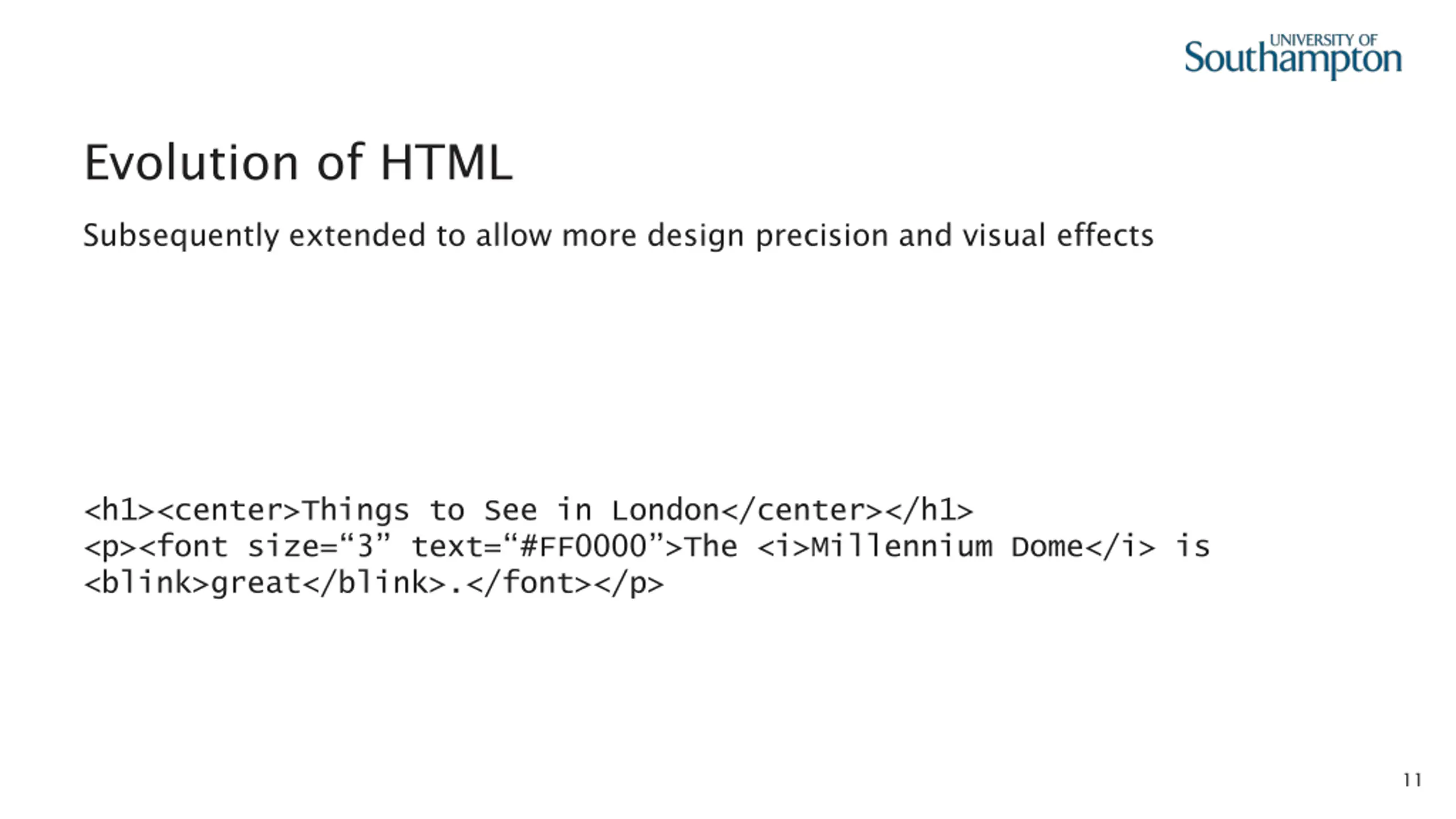
Task: Click the word 'visual effects' in subtitle
Action: 1058,235
